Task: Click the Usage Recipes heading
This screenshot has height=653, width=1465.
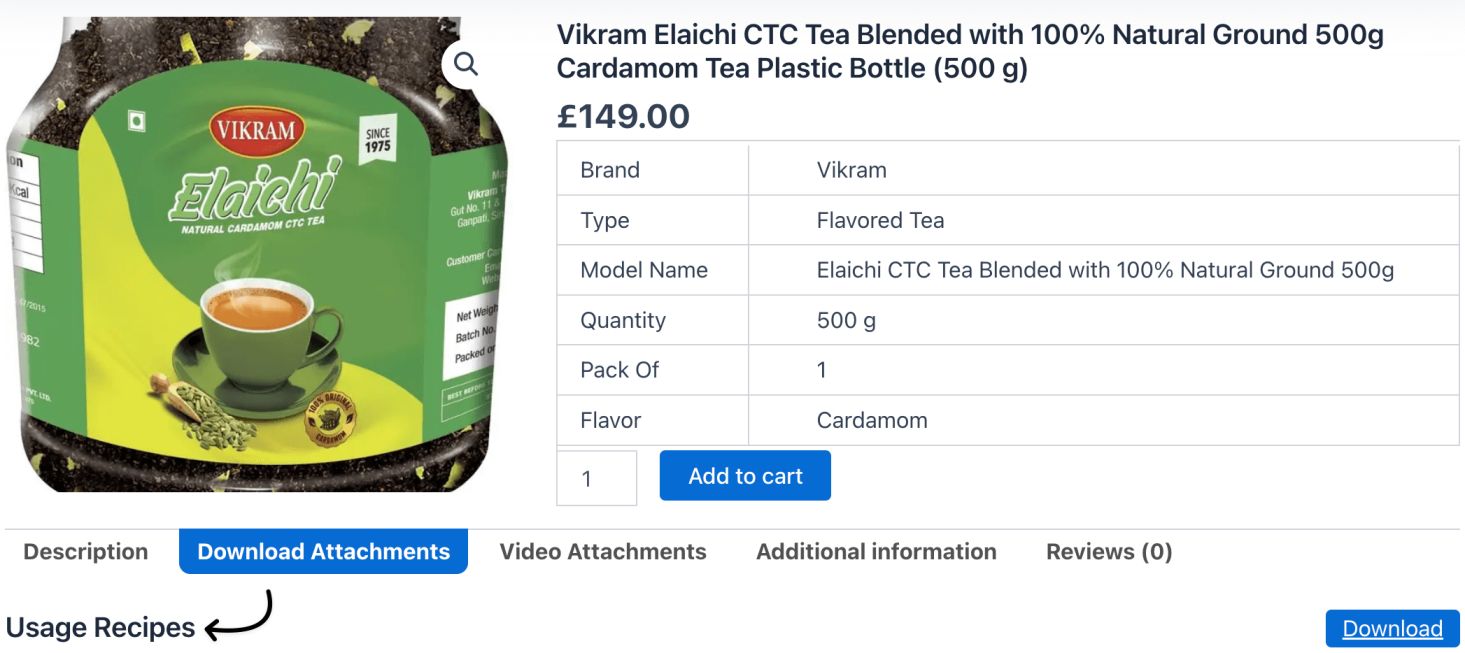Action: pos(100,628)
